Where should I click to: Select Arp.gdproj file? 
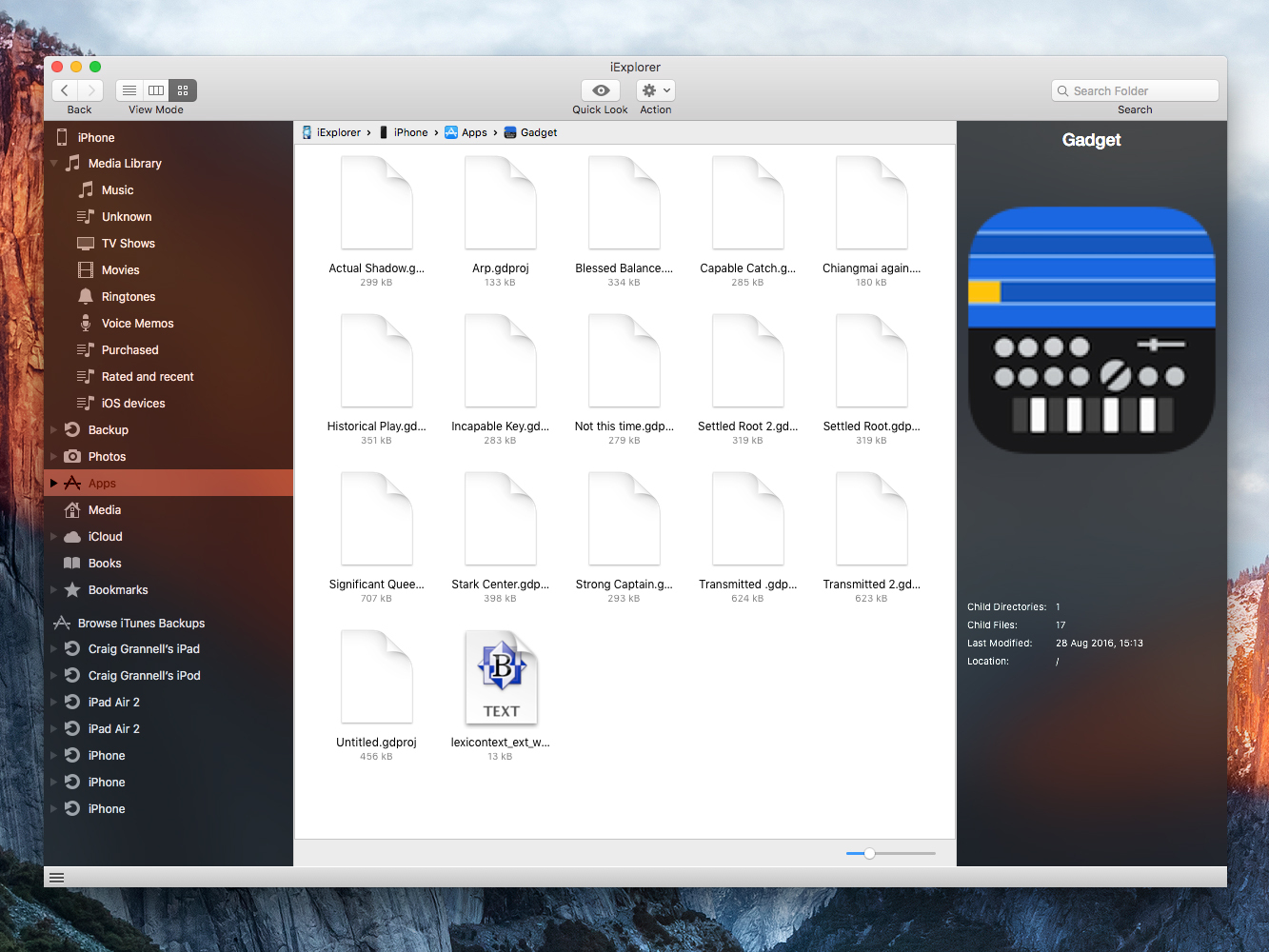pos(501,221)
